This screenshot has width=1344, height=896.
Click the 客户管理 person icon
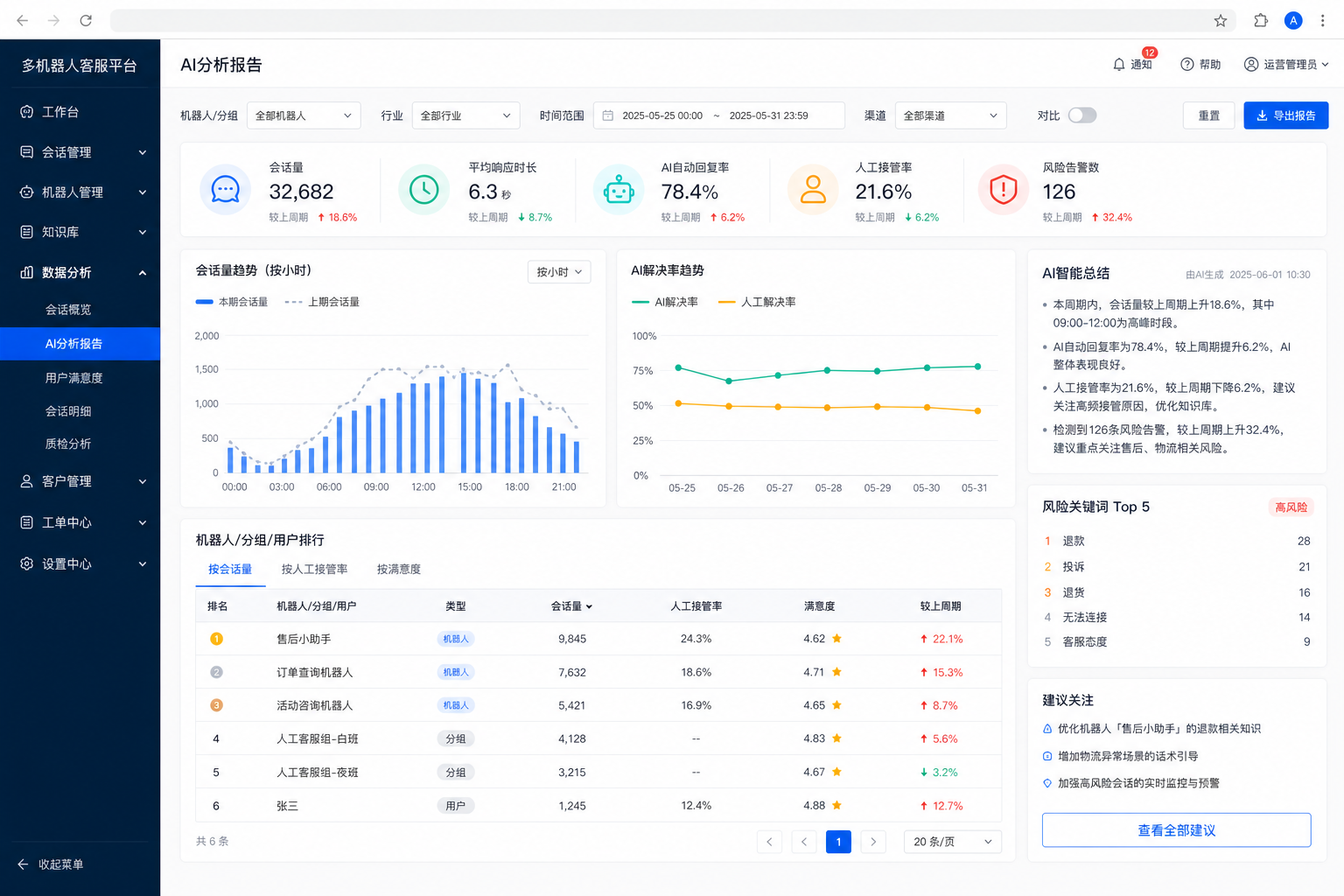point(27,481)
